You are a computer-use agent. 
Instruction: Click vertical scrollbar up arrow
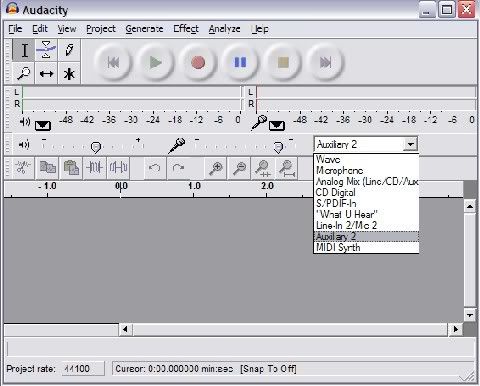(470, 207)
